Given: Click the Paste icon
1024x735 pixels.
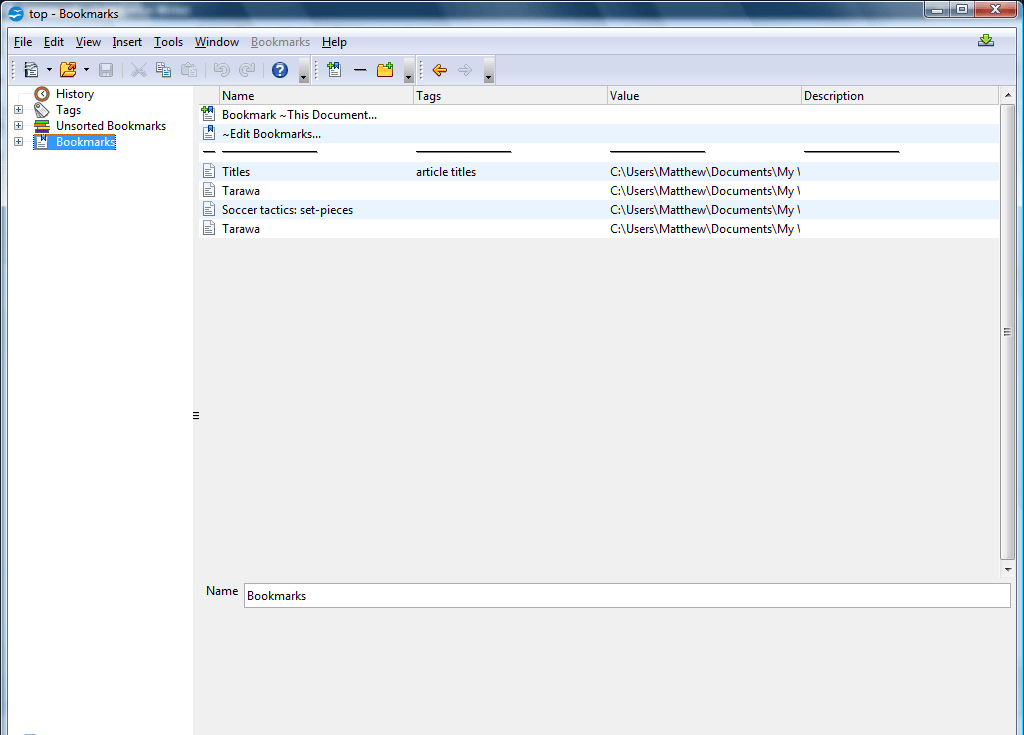Looking at the screenshot, I should [x=188, y=70].
